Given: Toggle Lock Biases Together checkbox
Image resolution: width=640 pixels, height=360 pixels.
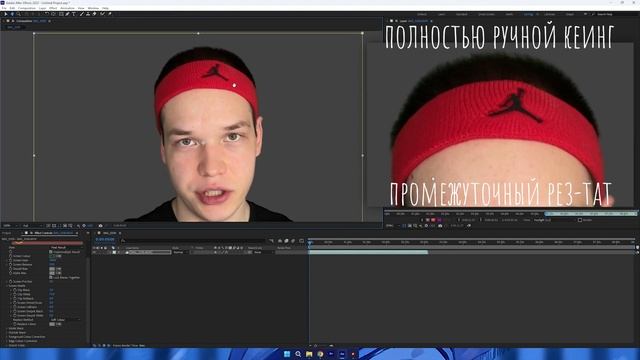Looking at the screenshot, I should (51, 277).
